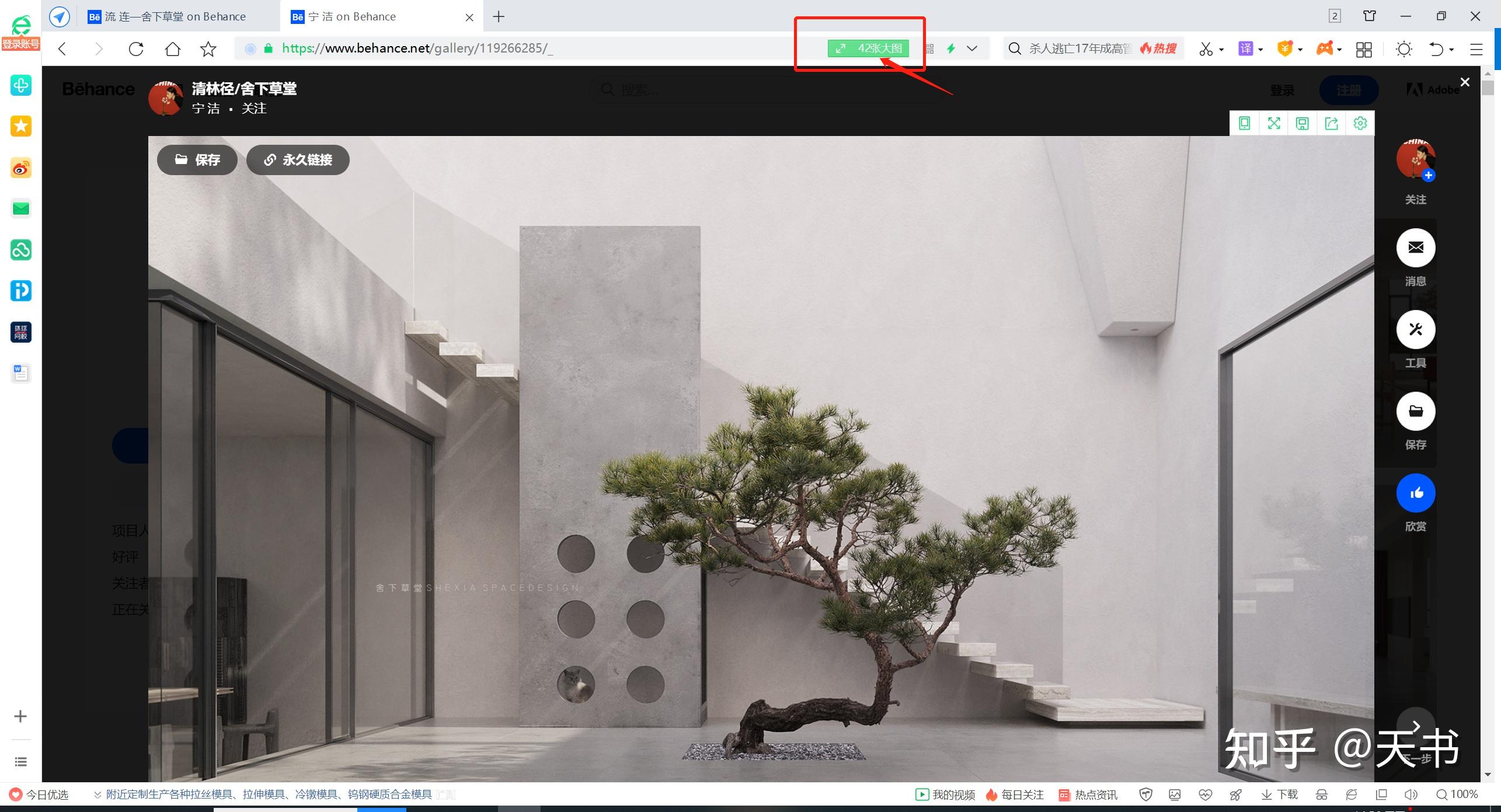Click the first phone icon in image toolbar
The image size is (1501, 812).
pyautogui.click(x=1245, y=123)
